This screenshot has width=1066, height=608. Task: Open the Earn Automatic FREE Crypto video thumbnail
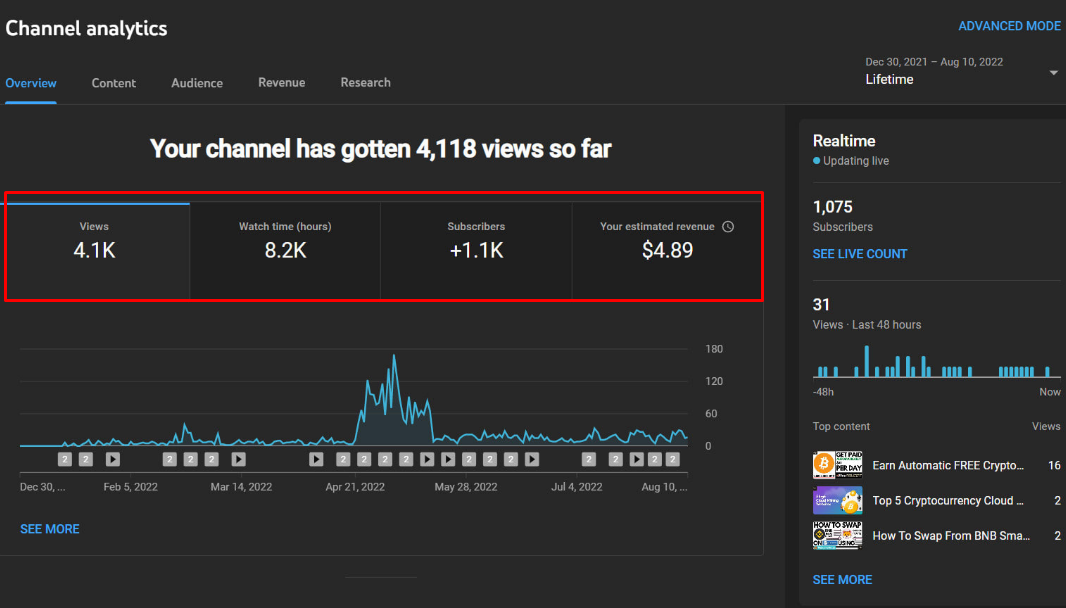837,466
